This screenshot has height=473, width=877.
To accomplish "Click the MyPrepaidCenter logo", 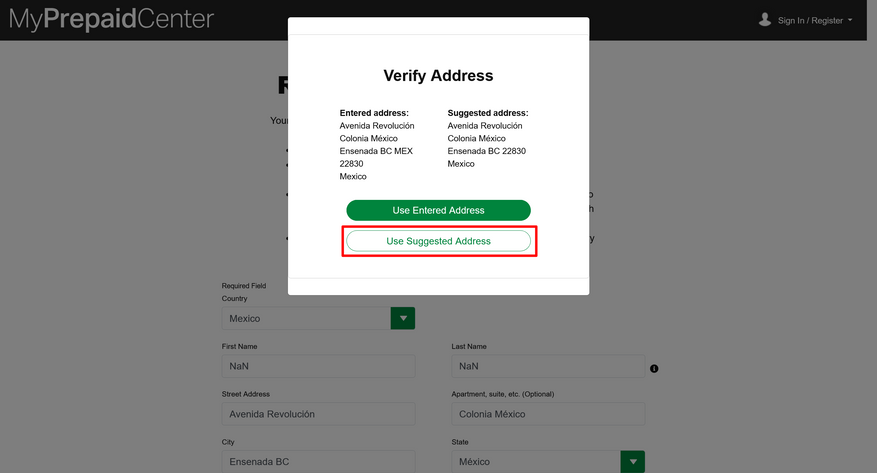I will [x=111, y=18].
